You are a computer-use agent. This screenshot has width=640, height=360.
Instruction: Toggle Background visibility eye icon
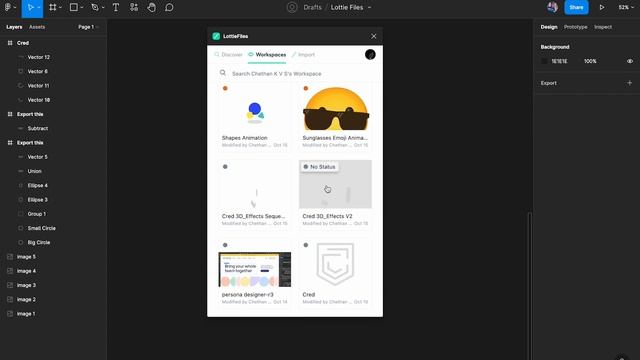630,61
